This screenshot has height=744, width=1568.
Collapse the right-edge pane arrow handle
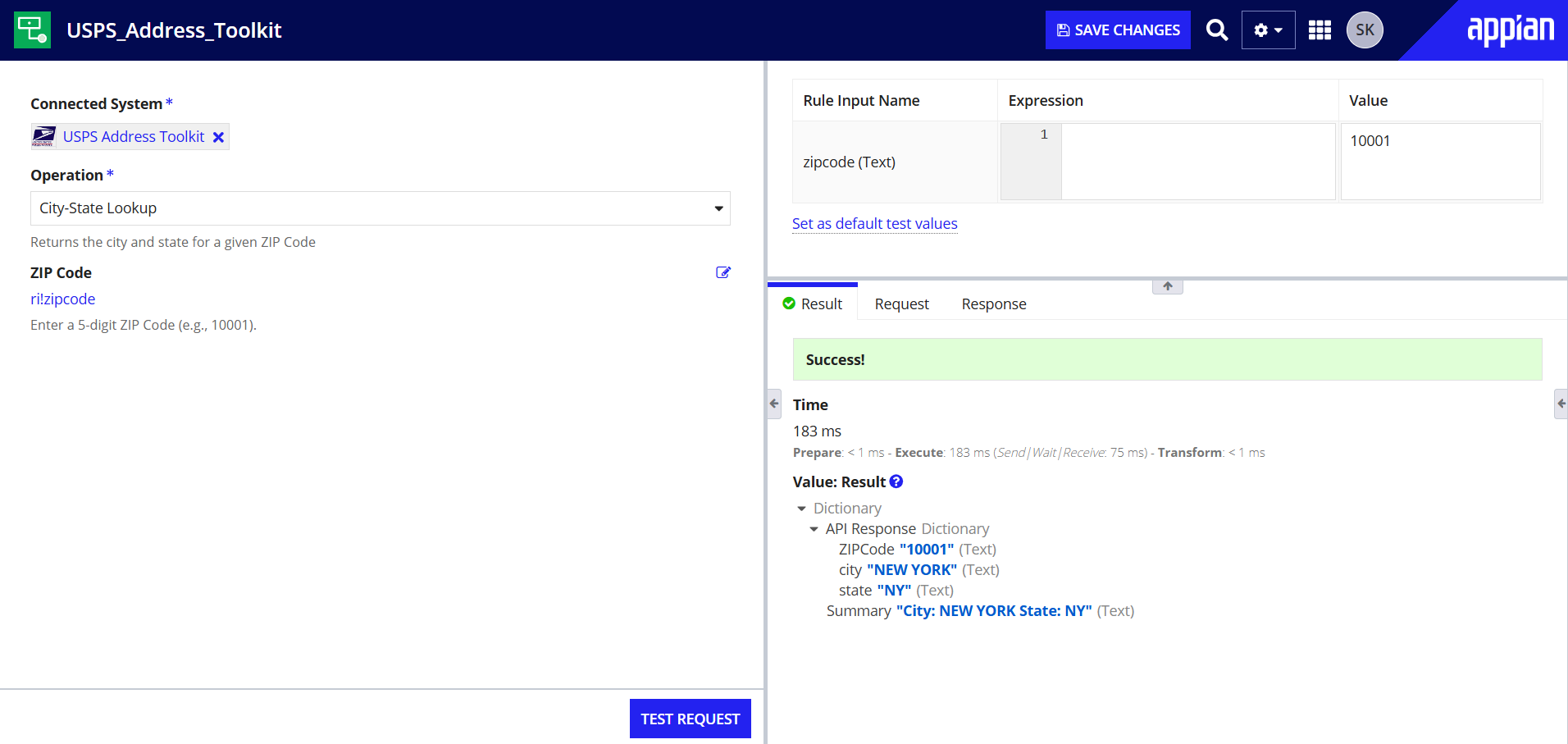click(1561, 404)
